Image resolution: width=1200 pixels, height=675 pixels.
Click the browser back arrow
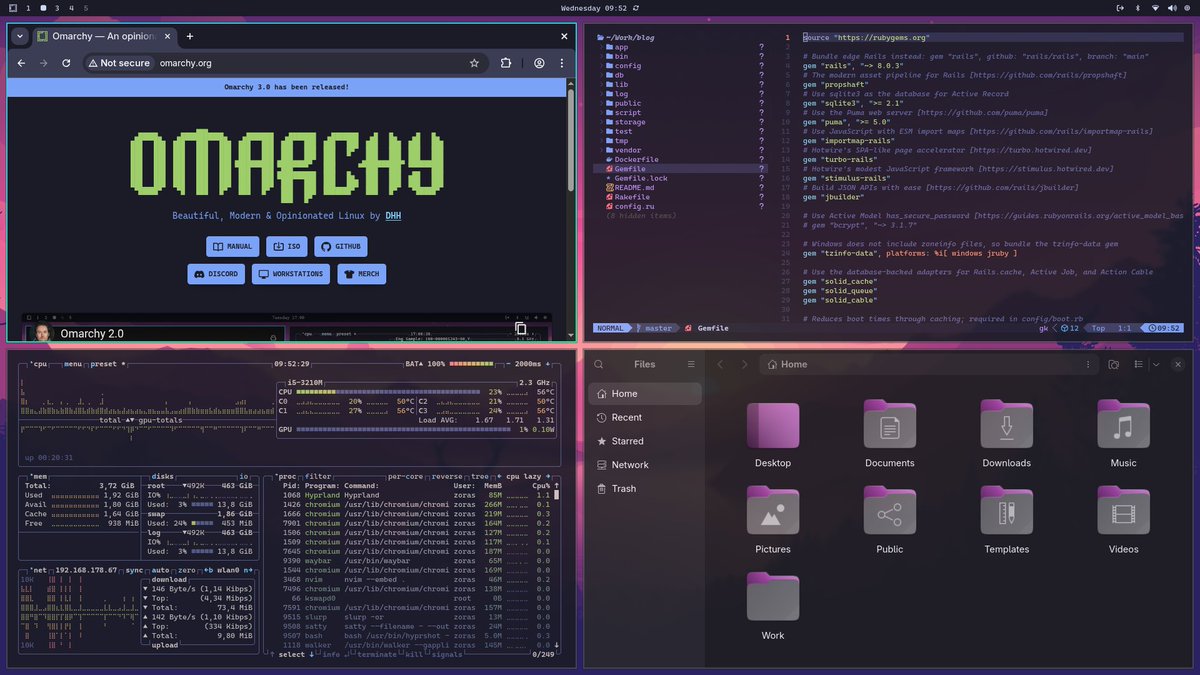click(x=20, y=63)
